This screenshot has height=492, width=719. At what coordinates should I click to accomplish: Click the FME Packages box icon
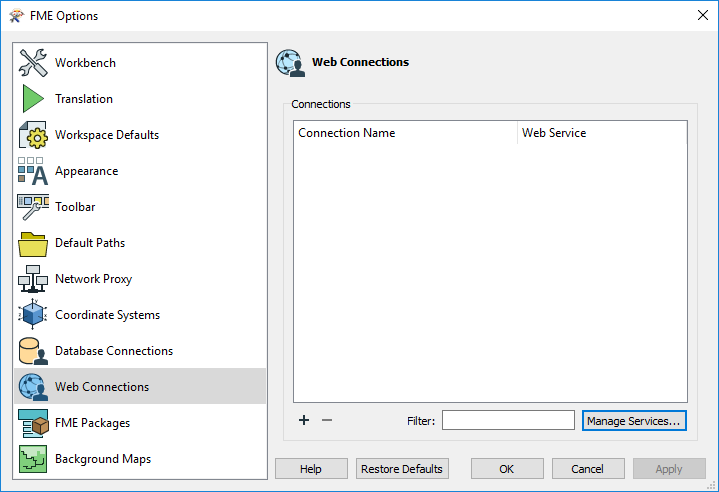click(x=33, y=423)
